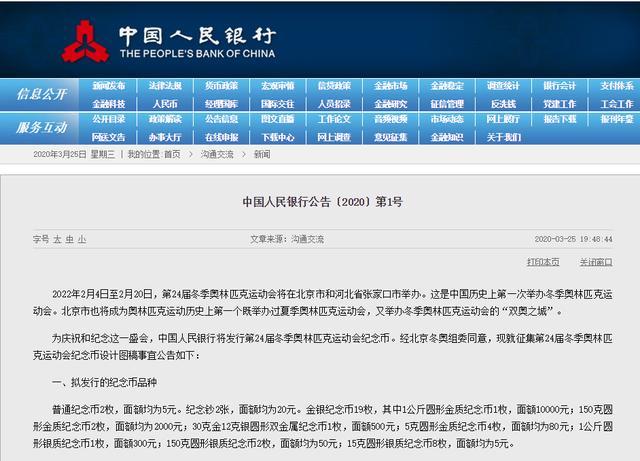Select 支付体系 in the top navigation

click(617, 86)
